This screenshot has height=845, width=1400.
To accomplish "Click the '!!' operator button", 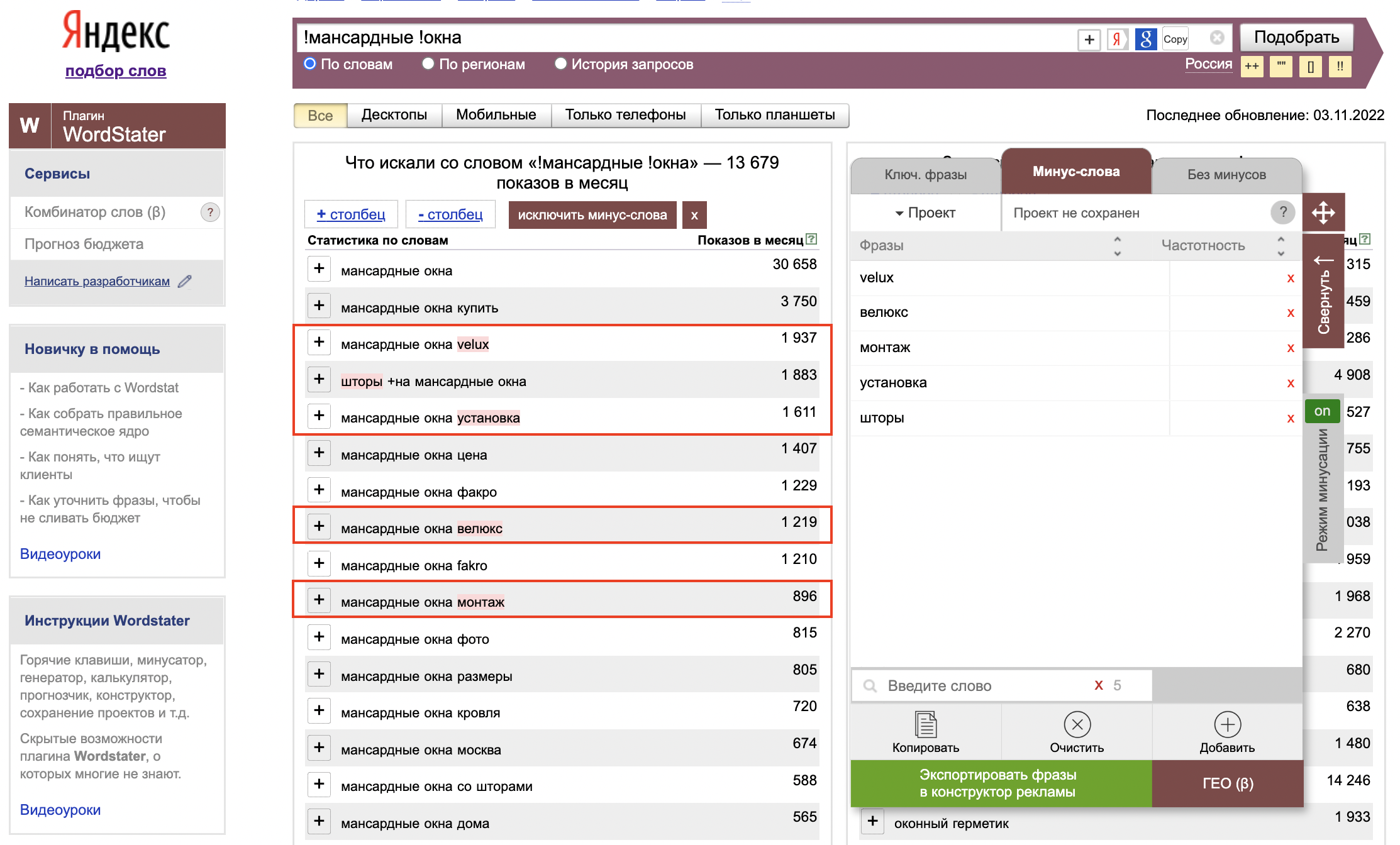I will point(1340,66).
